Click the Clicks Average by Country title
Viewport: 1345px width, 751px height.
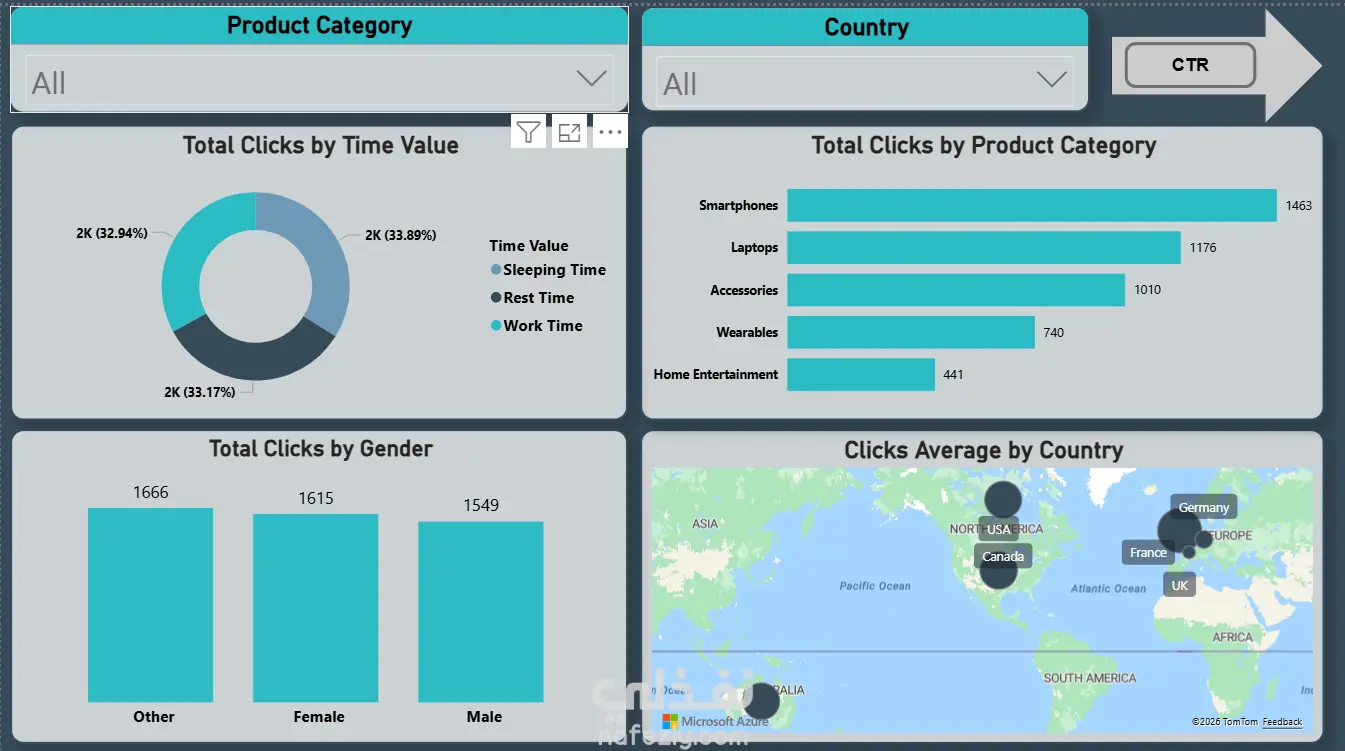(x=984, y=451)
